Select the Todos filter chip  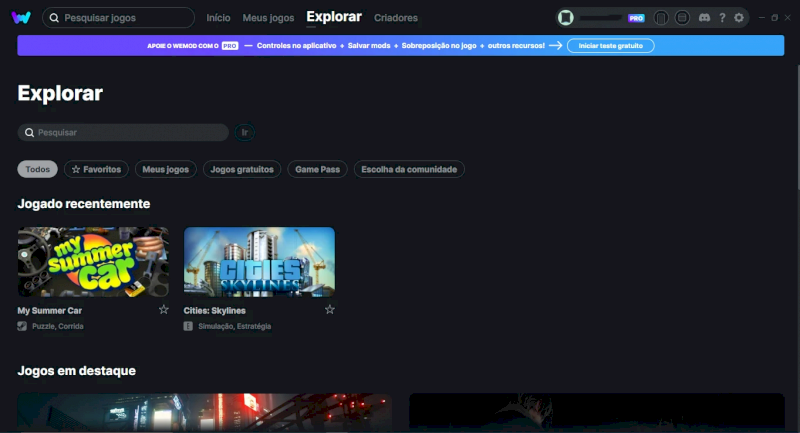point(38,169)
